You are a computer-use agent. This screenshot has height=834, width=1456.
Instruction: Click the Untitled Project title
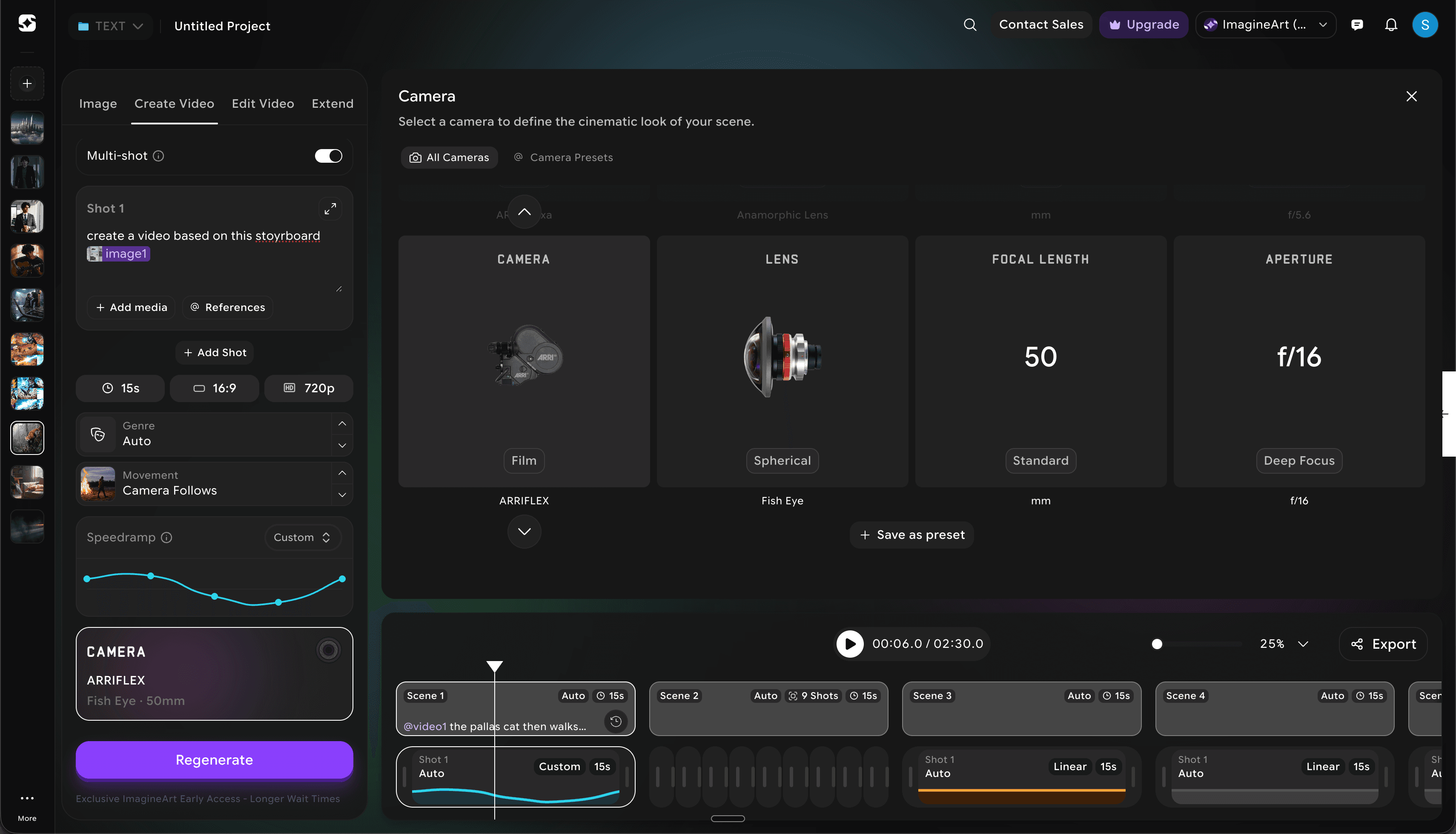click(222, 26)
